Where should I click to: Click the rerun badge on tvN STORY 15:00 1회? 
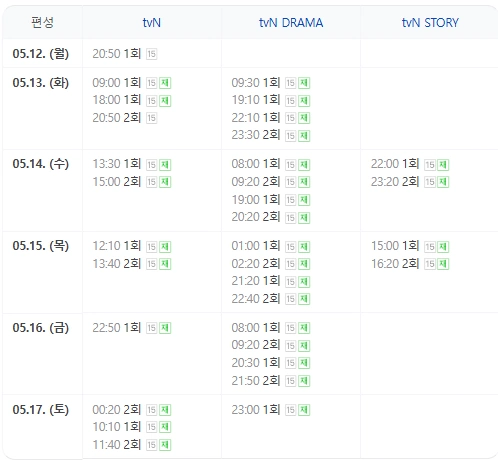443,247
